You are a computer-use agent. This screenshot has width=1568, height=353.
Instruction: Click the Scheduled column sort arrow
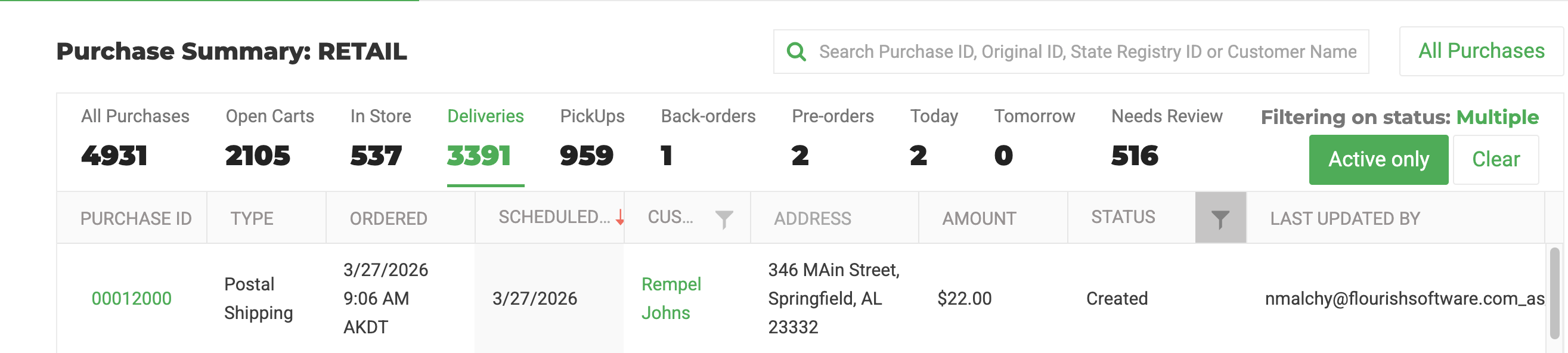(x=618, y=218)
